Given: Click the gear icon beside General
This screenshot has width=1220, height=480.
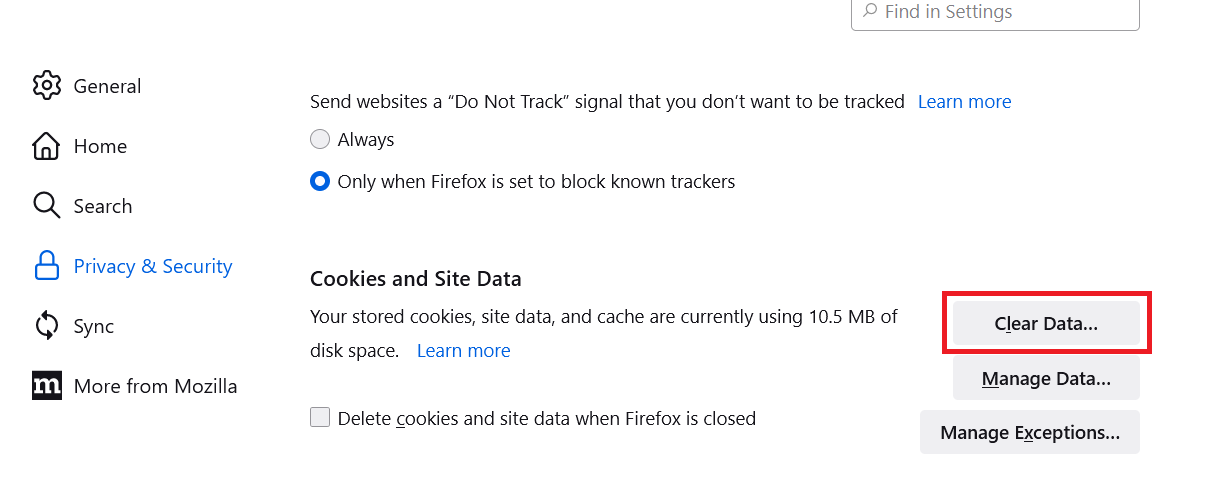Looking at the screenshot, I should (x=47, y=86).
